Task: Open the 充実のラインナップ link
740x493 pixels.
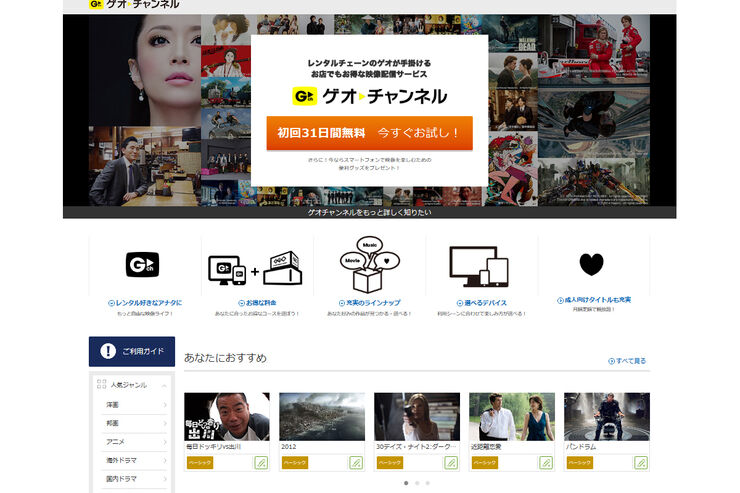Action: coord(373,303)
